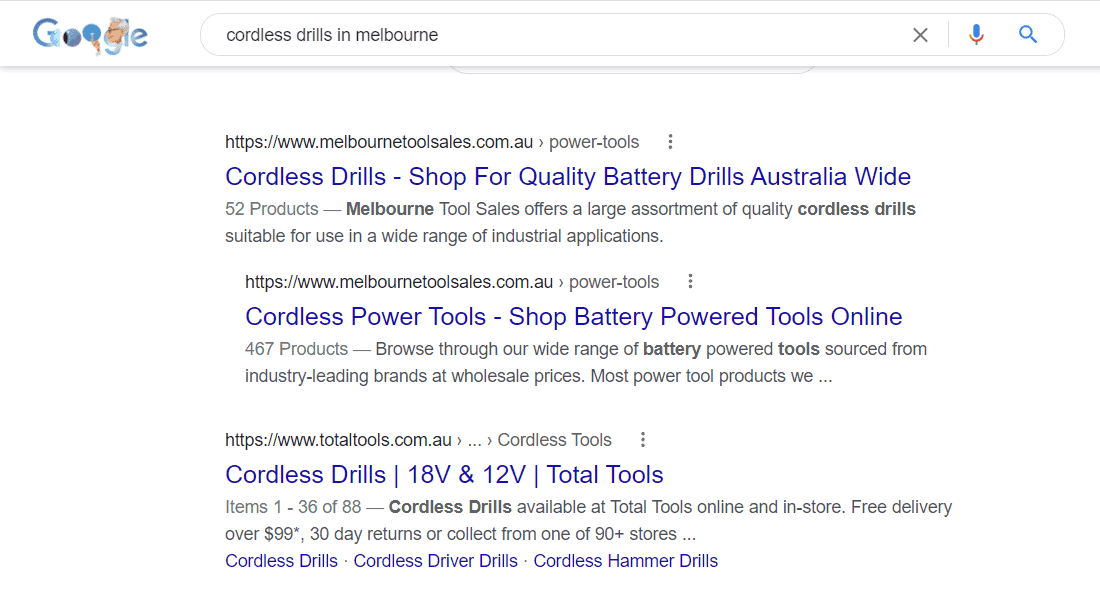Click the Google doodle logo

[x=90, y=35]
